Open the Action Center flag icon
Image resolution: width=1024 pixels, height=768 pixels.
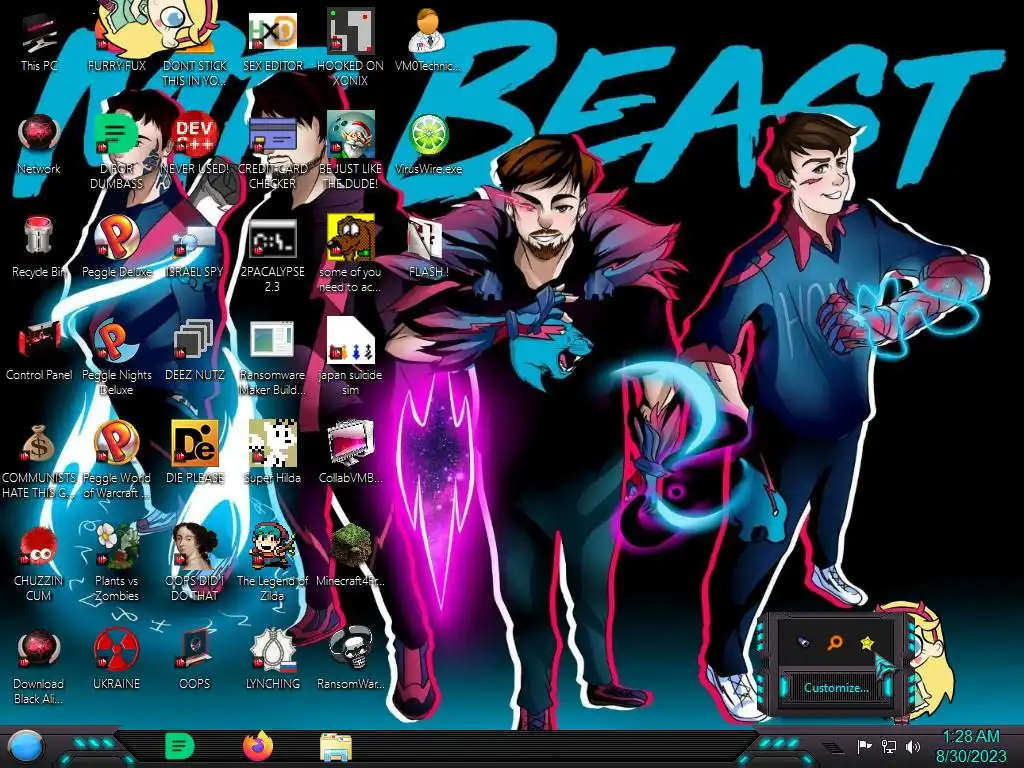coord(865,746)
